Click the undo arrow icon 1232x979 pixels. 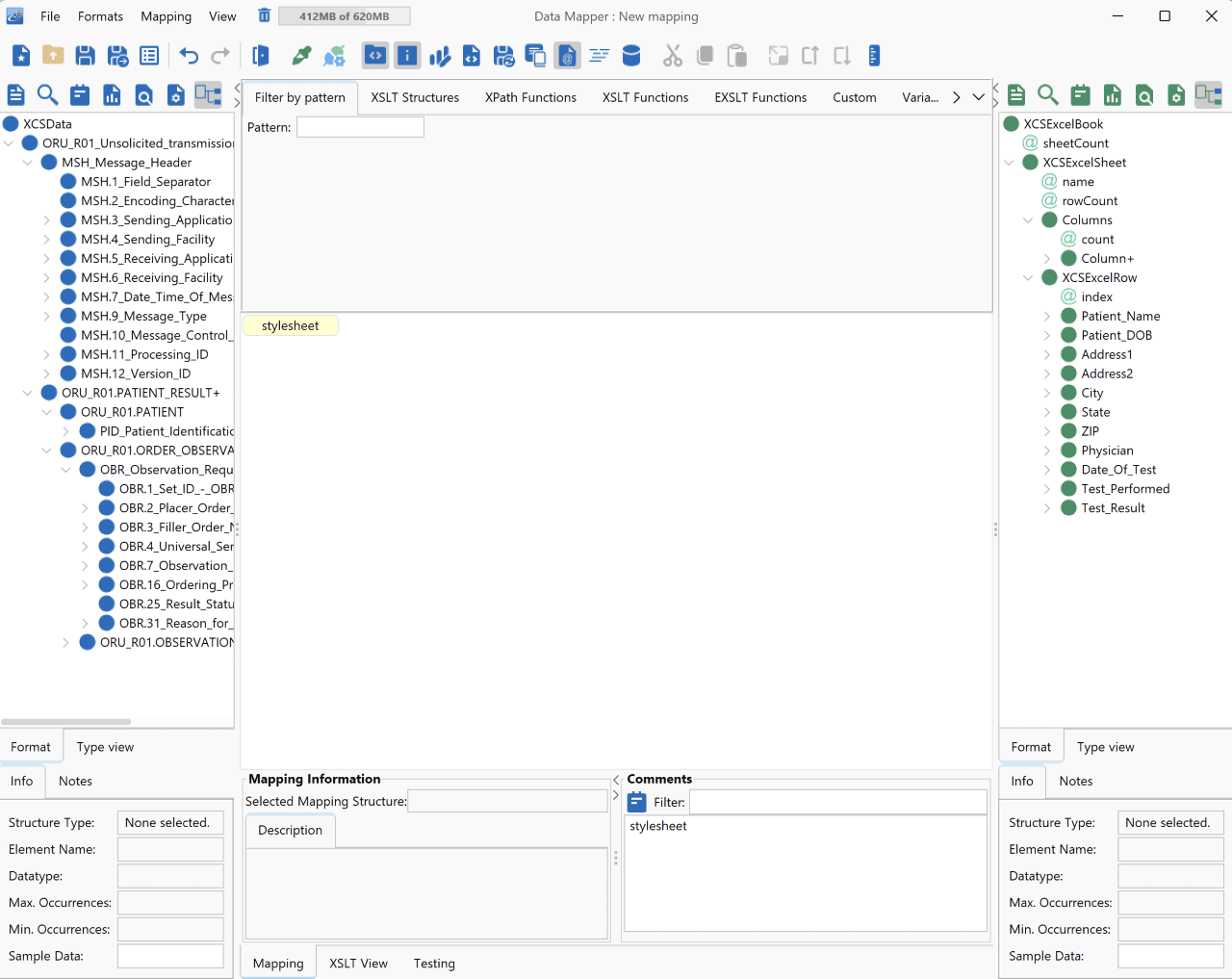point(189,56)
